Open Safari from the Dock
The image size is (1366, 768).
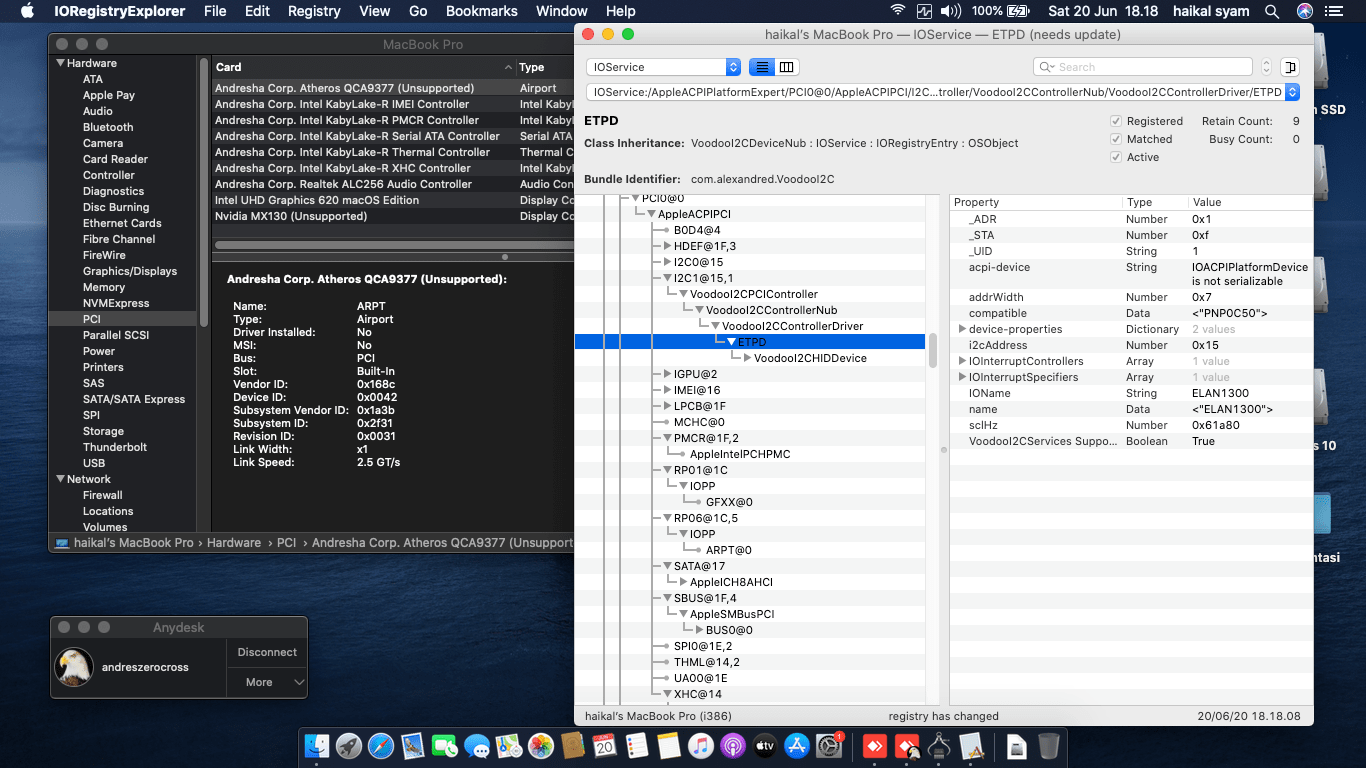[x=381, y=746]
